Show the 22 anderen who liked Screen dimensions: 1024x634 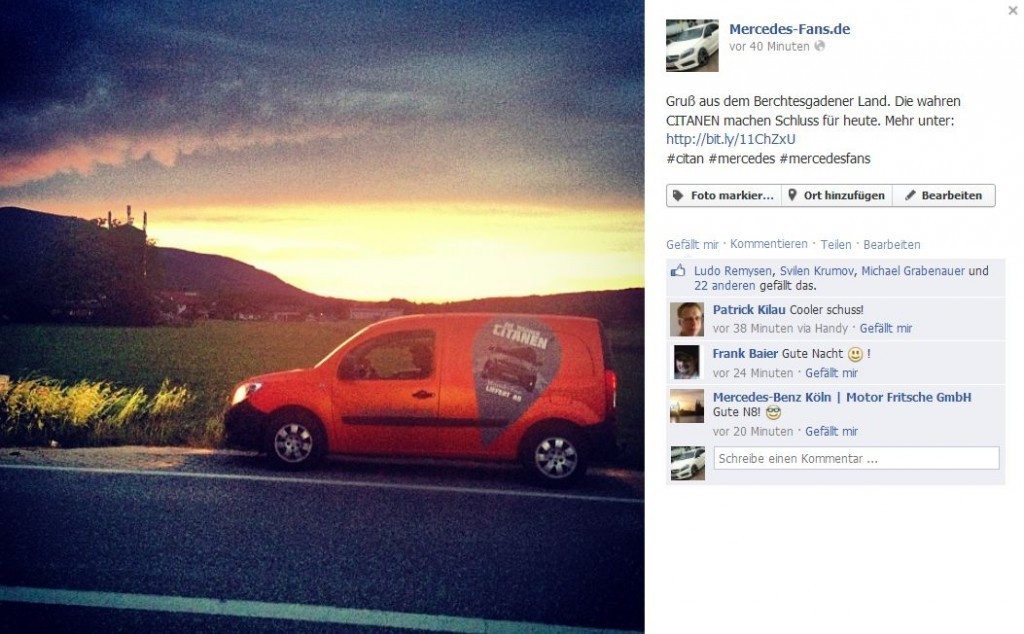coord(724,285)
